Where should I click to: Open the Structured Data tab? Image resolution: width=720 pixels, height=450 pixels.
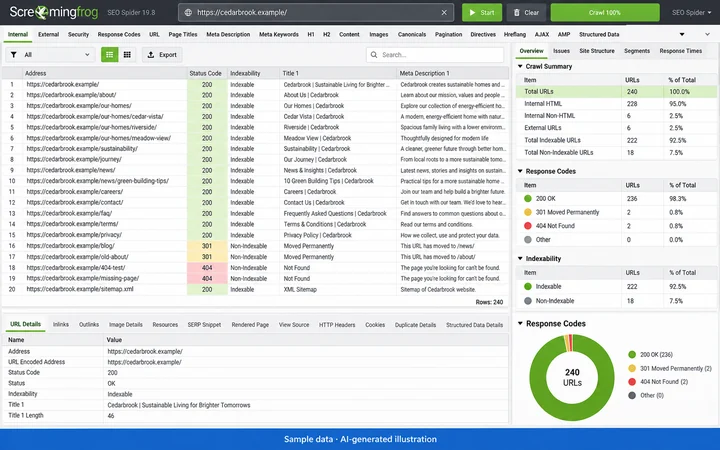click(599, 34)
